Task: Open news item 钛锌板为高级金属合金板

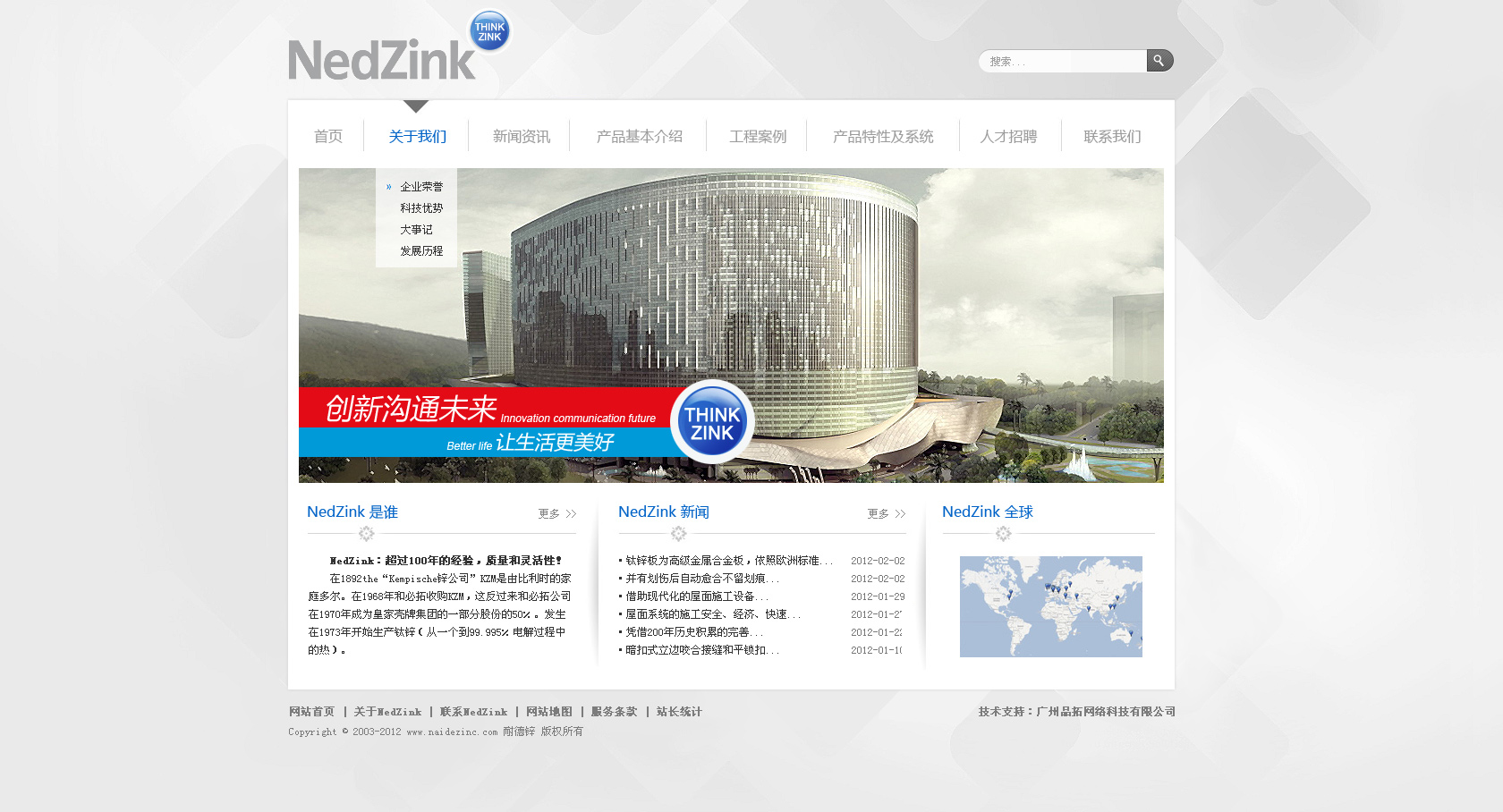Action: [728, 561]
